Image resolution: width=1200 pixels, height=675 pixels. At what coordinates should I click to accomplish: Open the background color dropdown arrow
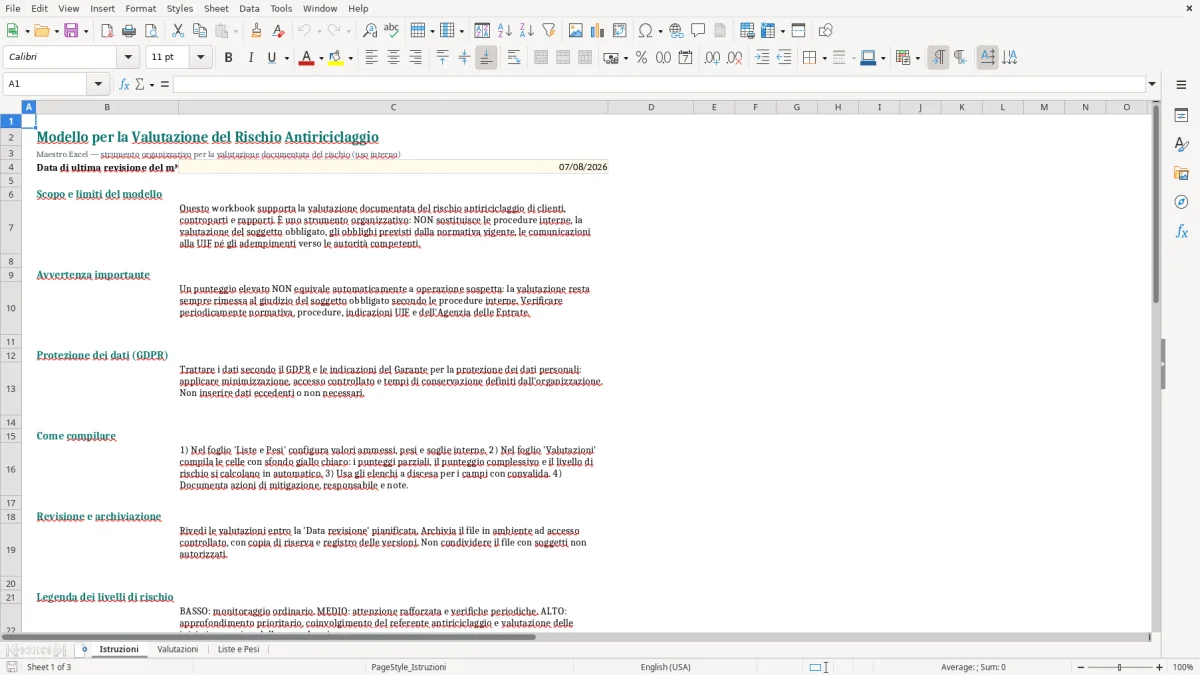(350, 58)
